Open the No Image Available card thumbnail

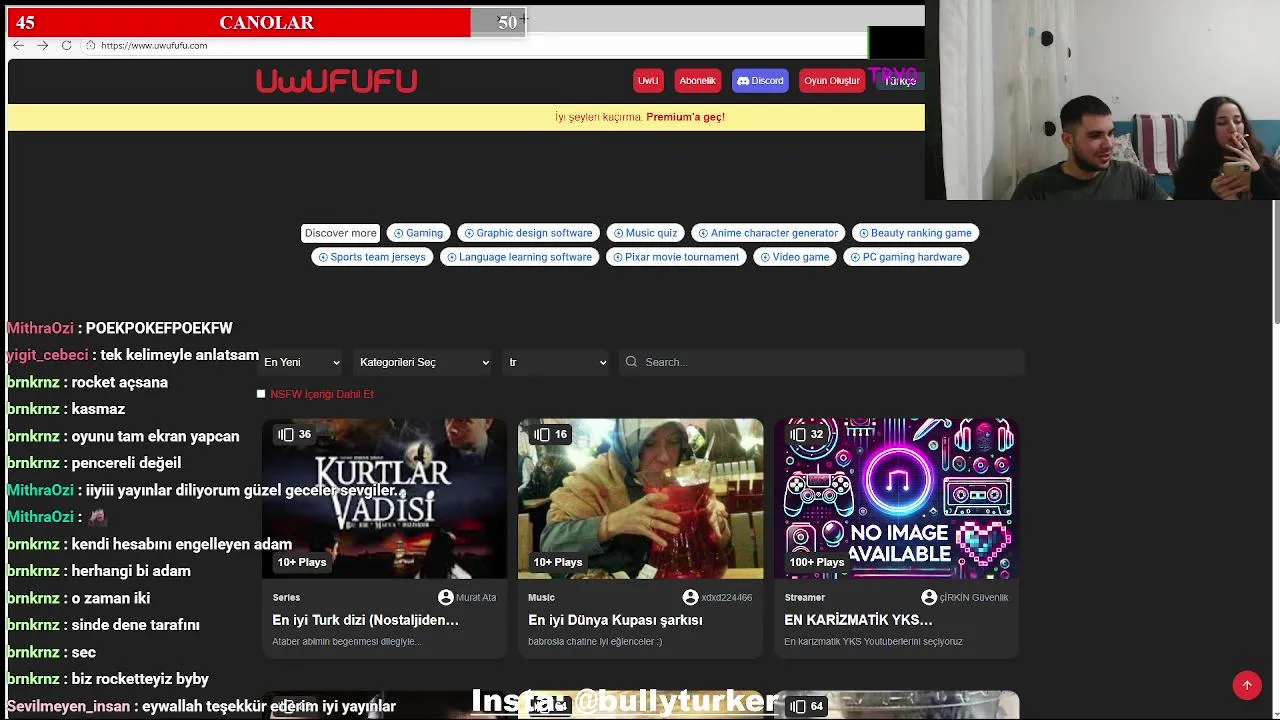[x=897, y=498]
